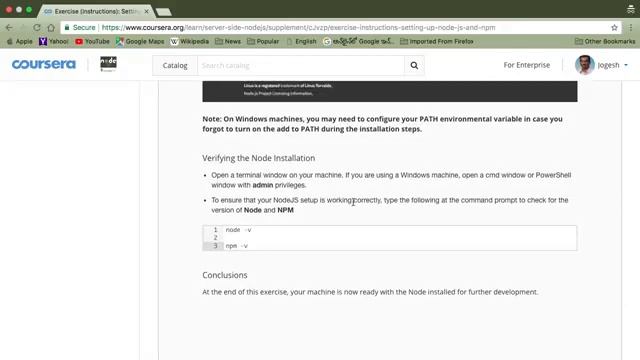Expand the Popular bookmarks folder

[x=263, y=41]
